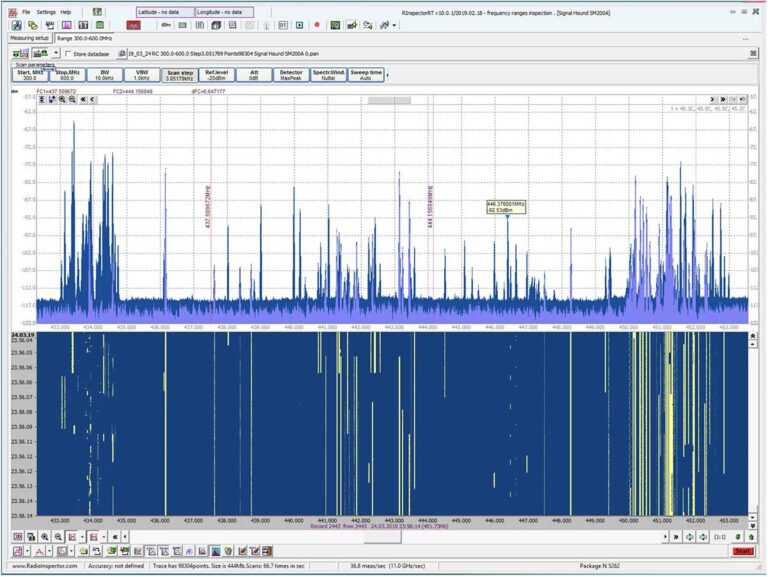Zoom in using spectrum magnifier plus icon
Screen dimensions: 768x577
62,99
